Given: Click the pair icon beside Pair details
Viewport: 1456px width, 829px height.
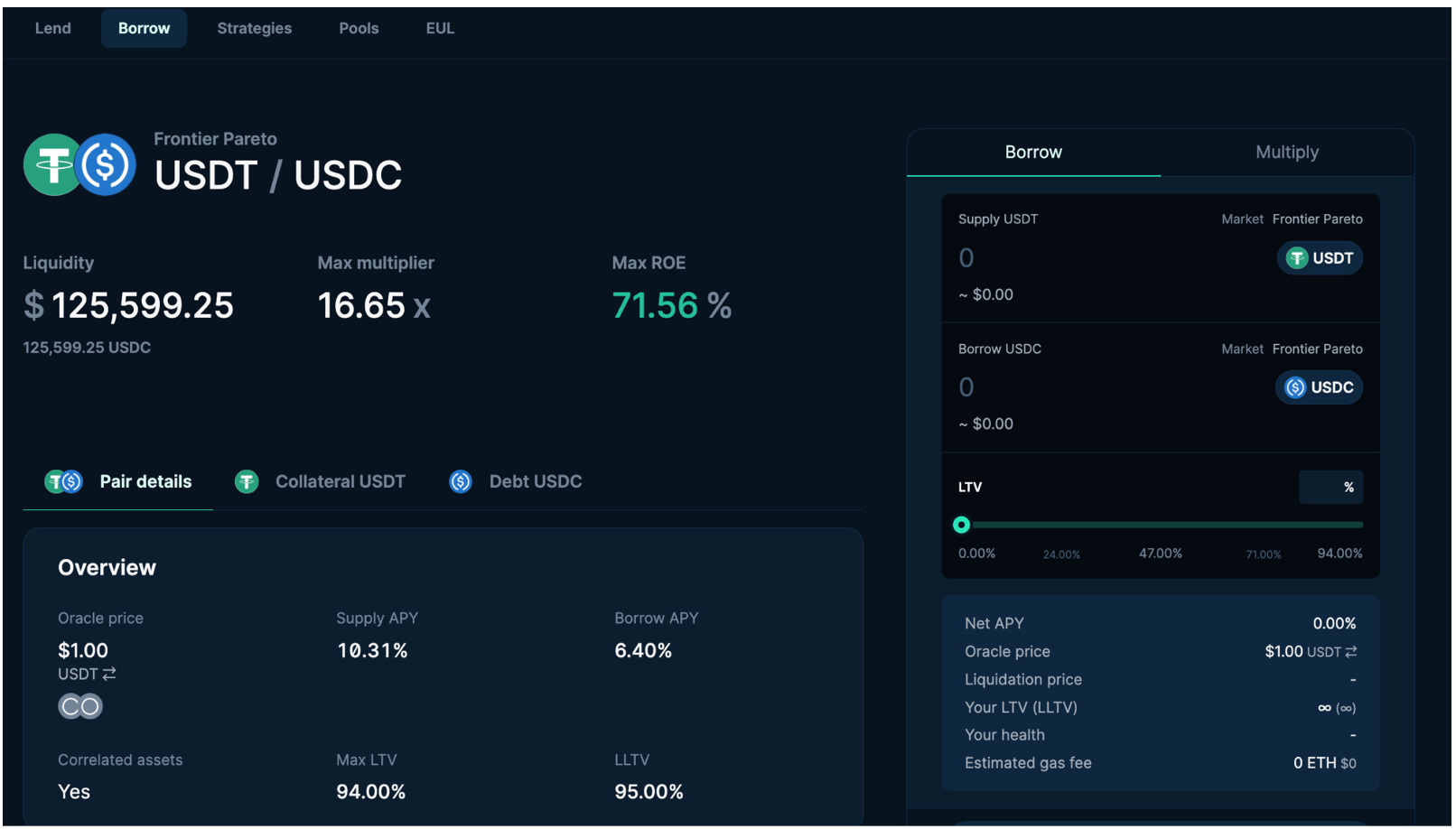Looking at the screenshot, I should click(x=64, y=482).
